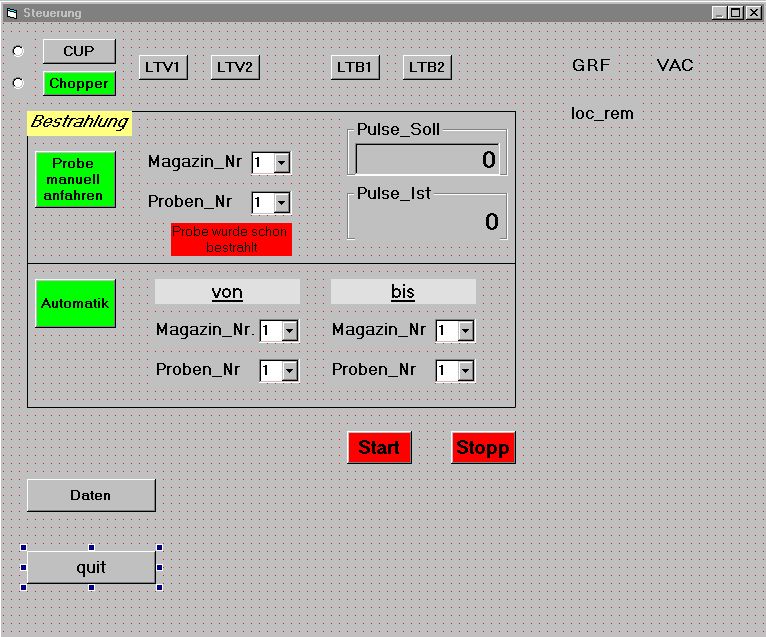Click the LTB1 button
This screenshot has width=766, height=637.
tap(355, 67)
